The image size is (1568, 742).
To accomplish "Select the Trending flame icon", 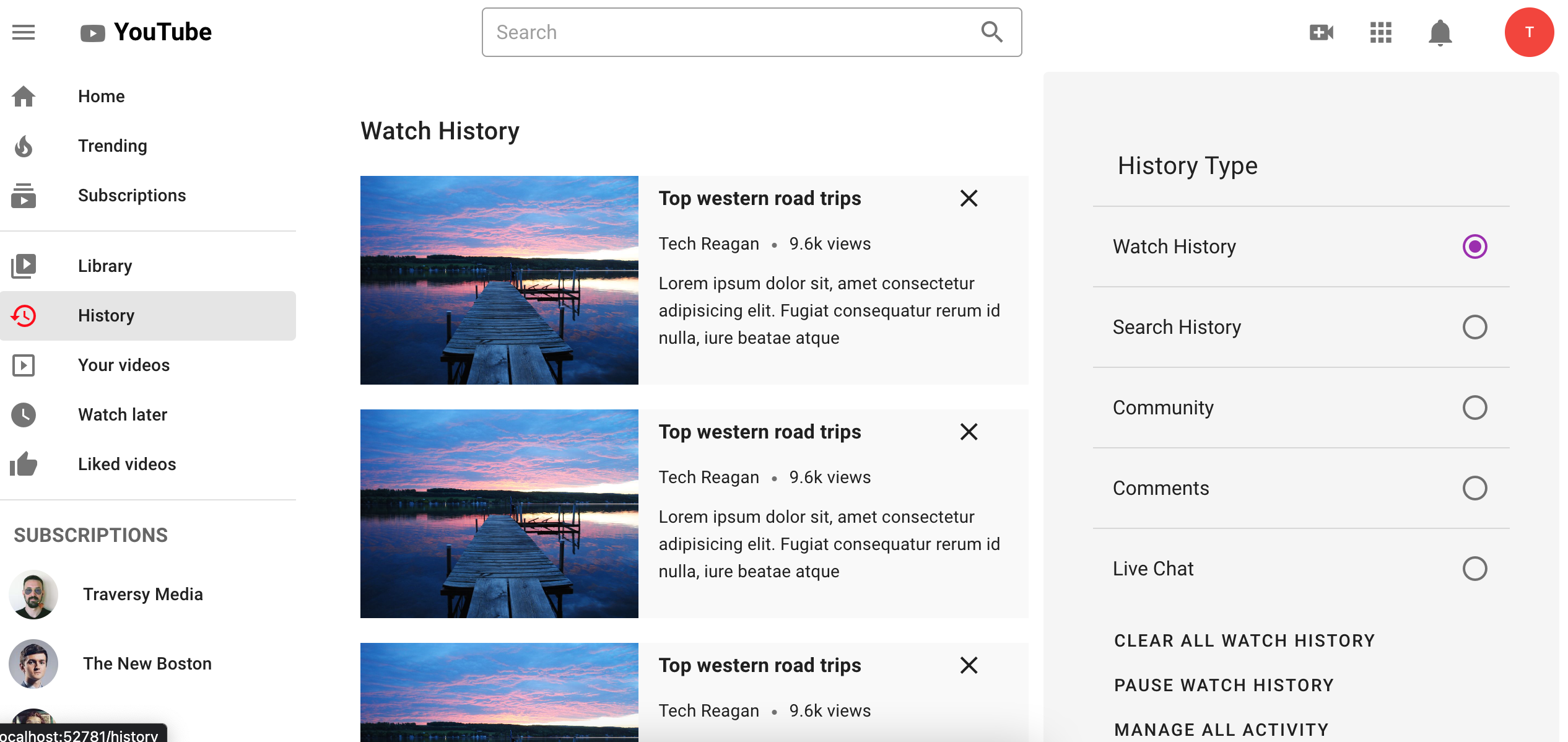I will coord(24,146).
